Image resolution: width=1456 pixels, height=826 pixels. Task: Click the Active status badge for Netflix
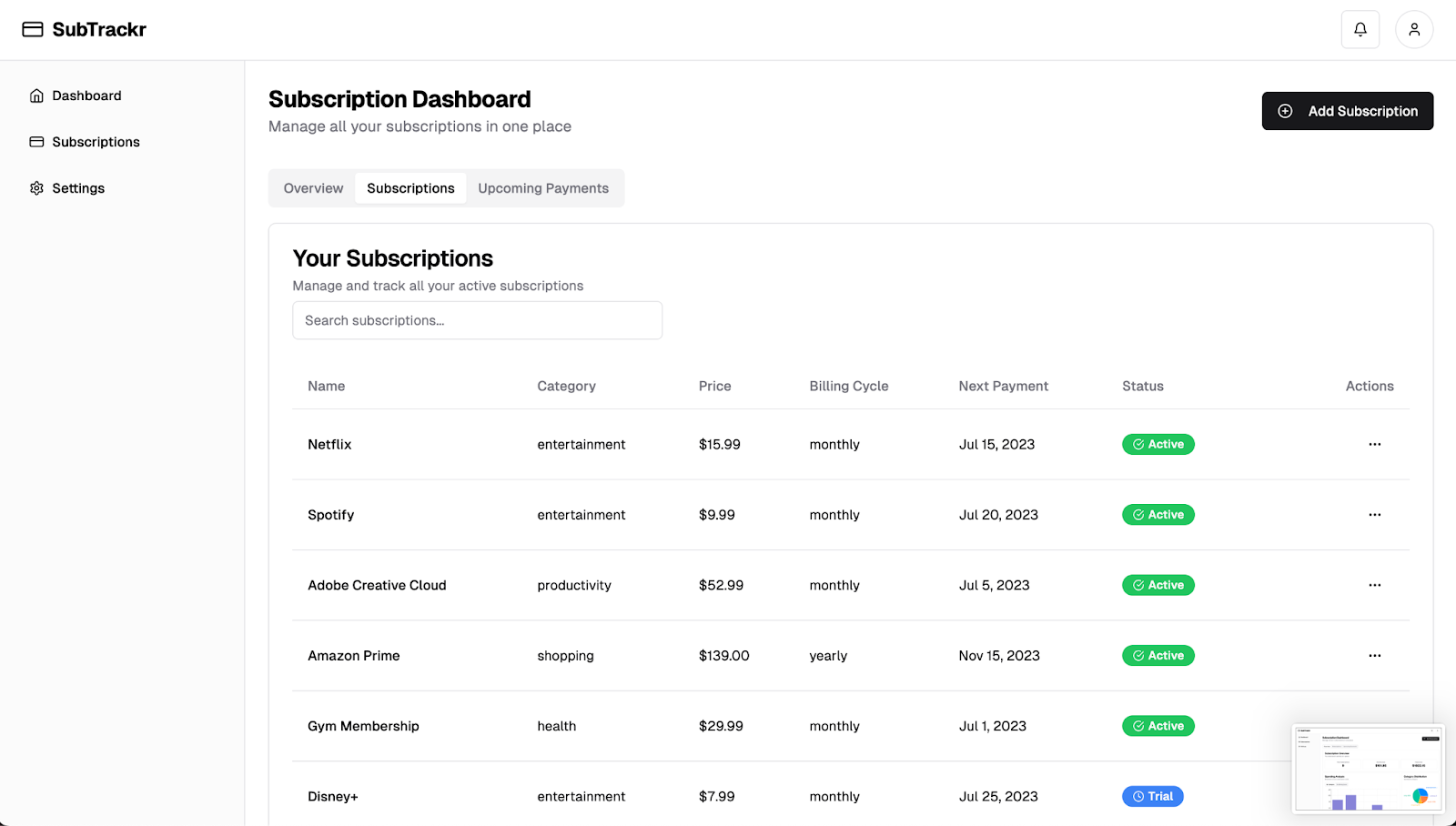[1158, 444]
